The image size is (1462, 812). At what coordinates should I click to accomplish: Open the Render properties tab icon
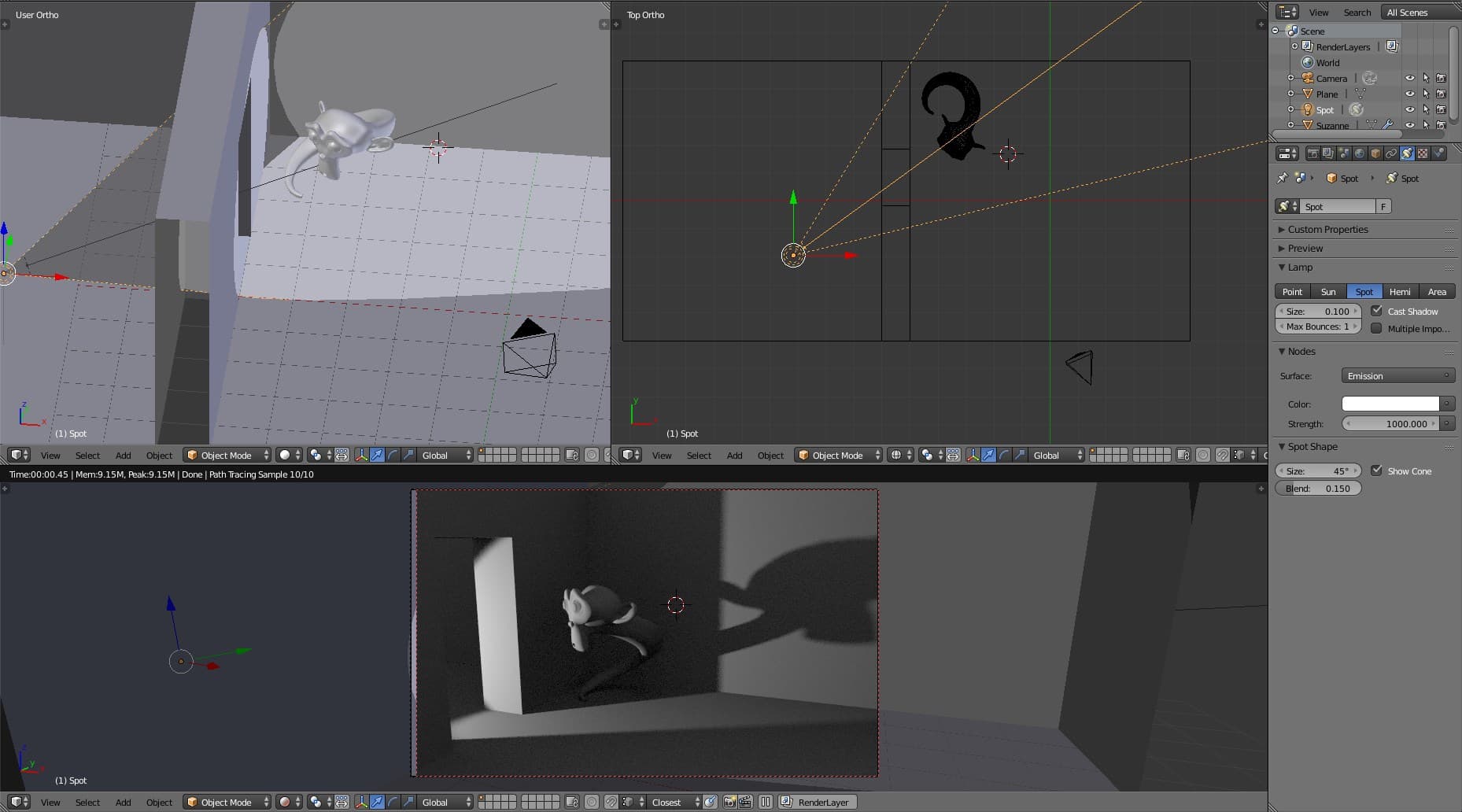pyautogui.click(x=1312, y=153)
